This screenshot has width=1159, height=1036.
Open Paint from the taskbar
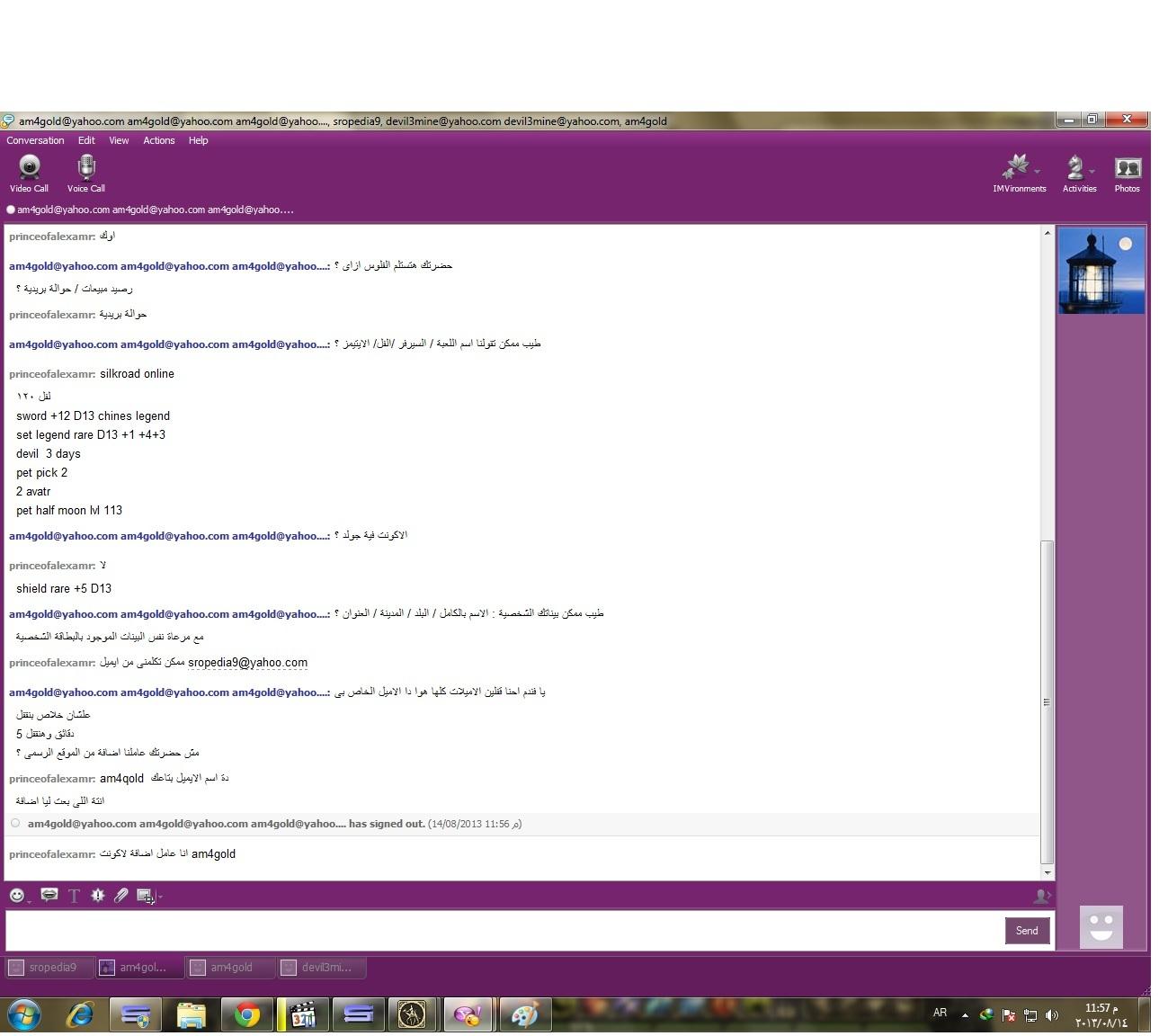click(524, 1015)
